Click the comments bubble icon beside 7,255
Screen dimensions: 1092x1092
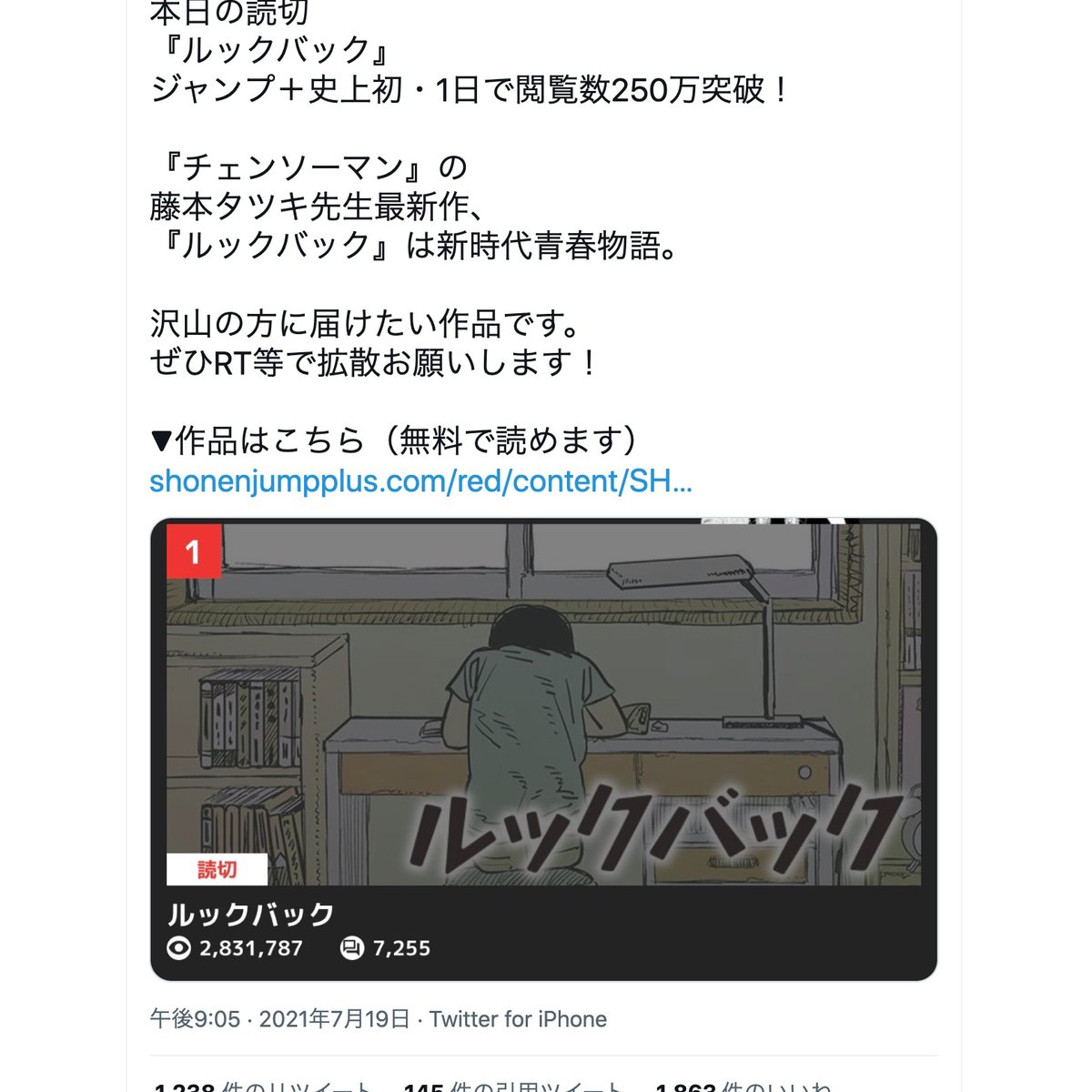(x=351, y=948)
